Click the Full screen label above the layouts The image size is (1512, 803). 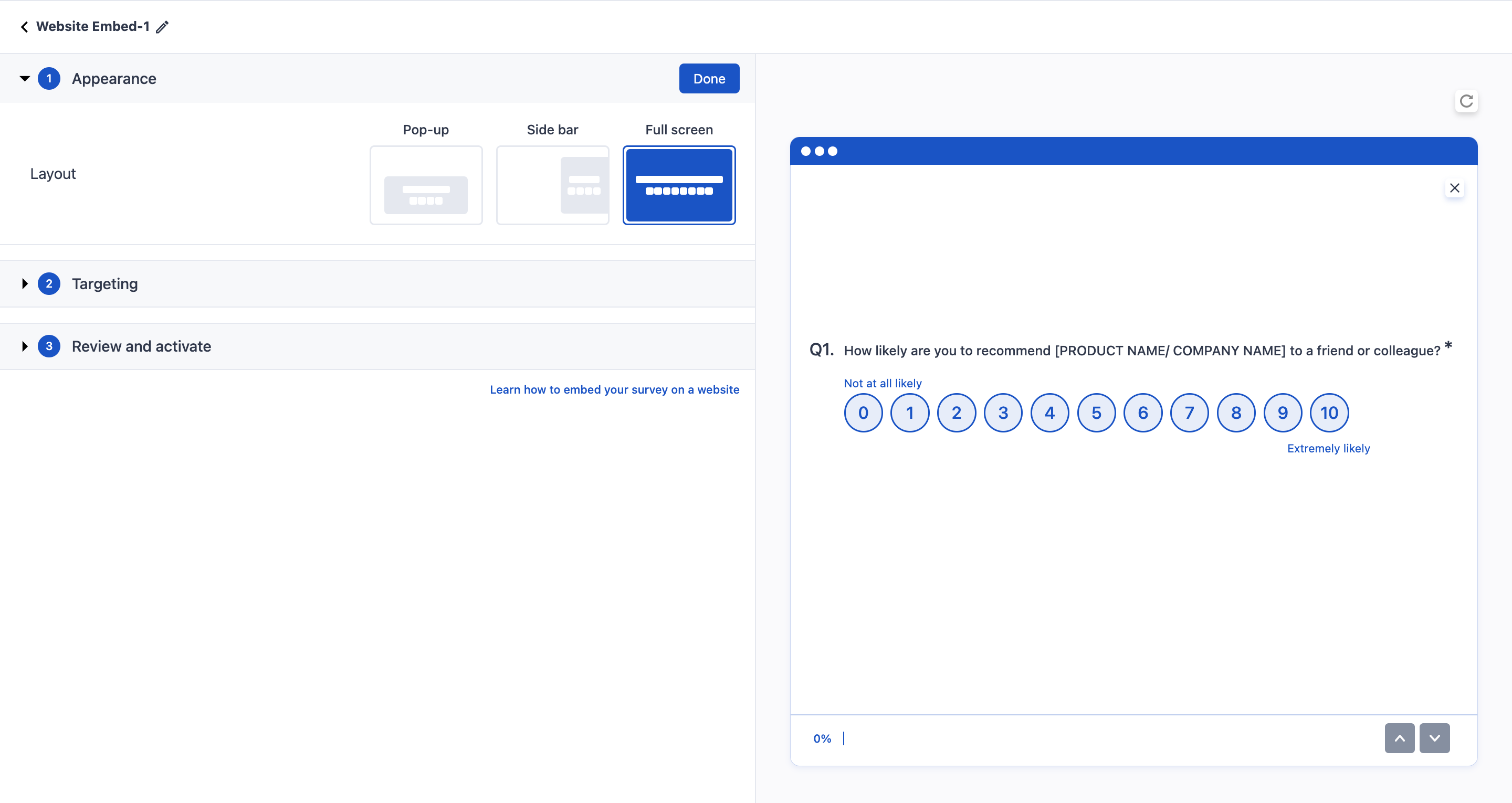coord(679,130)
